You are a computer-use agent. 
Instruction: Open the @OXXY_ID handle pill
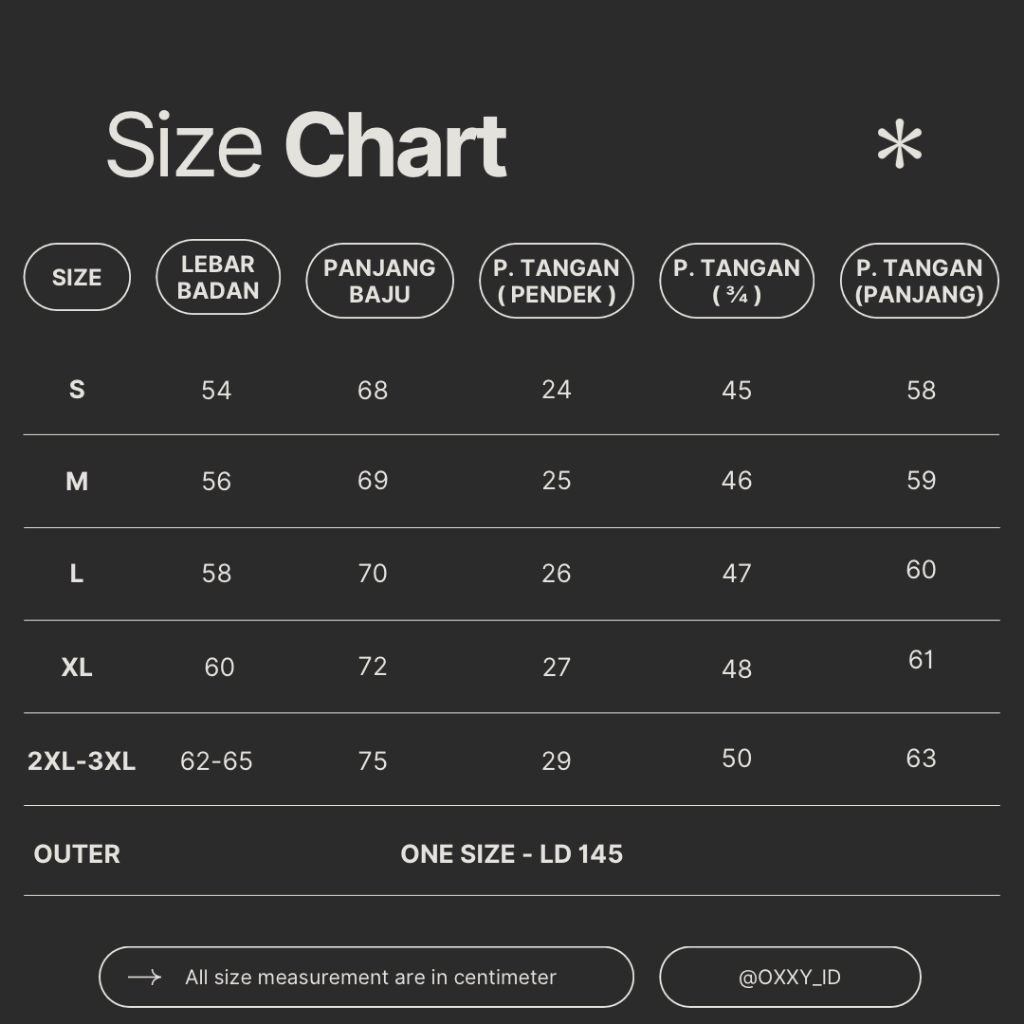click(x=789, y=977)
